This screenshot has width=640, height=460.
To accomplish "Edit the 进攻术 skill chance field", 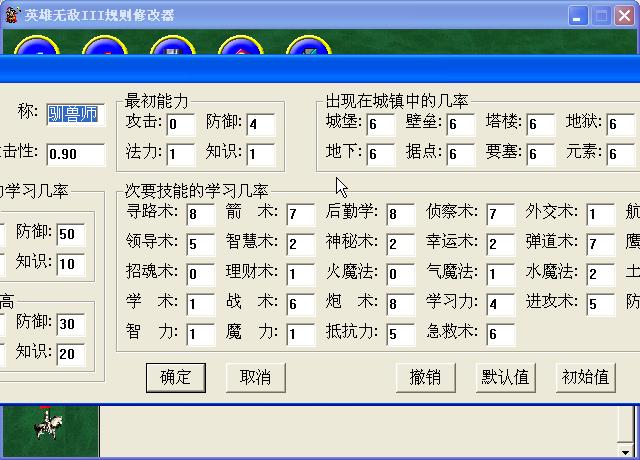I will [601, 304].
